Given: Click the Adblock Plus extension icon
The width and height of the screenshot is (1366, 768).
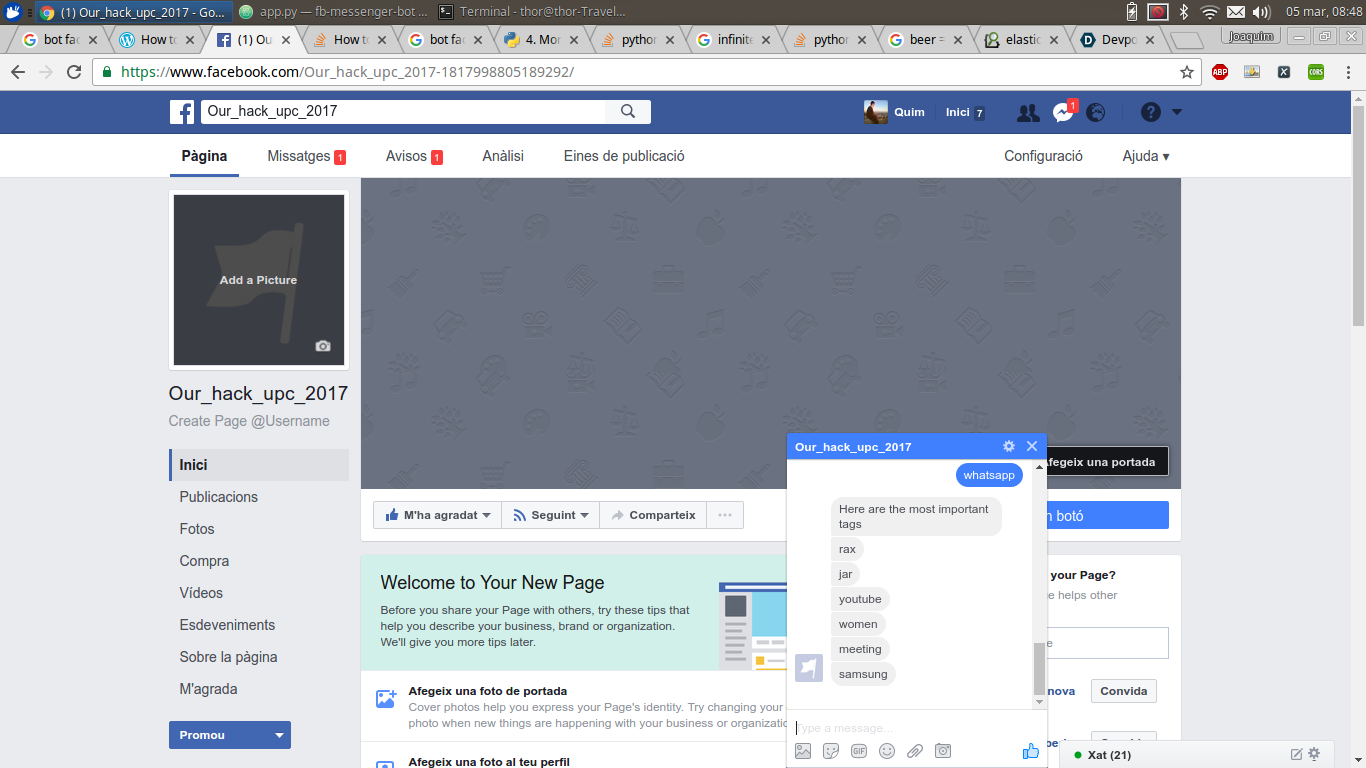Looking at the screenshot, I should point(1220,72).
